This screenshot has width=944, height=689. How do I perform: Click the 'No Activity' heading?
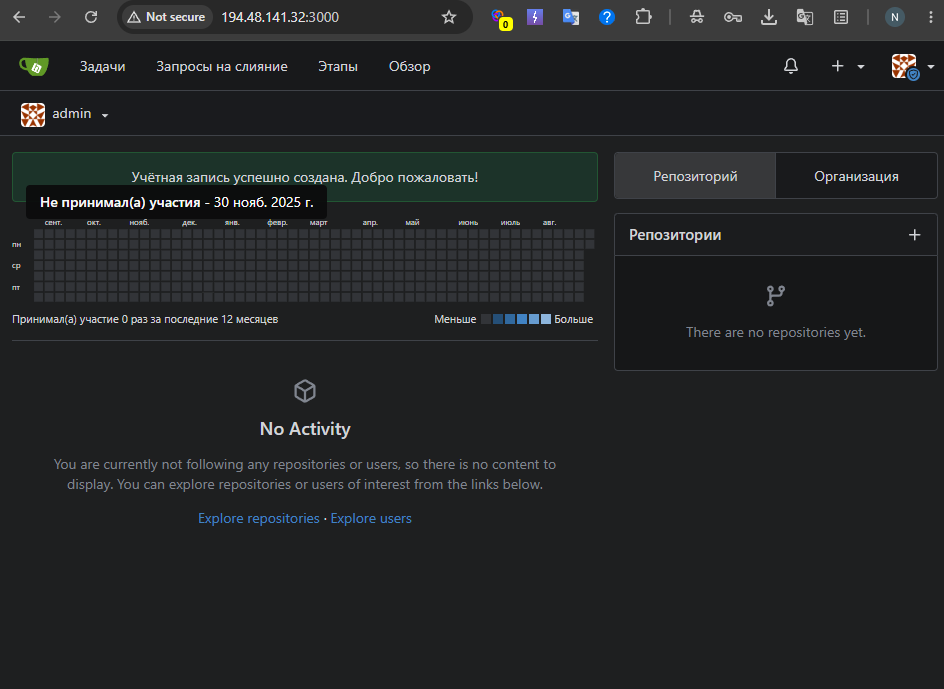tap(305, 429)
